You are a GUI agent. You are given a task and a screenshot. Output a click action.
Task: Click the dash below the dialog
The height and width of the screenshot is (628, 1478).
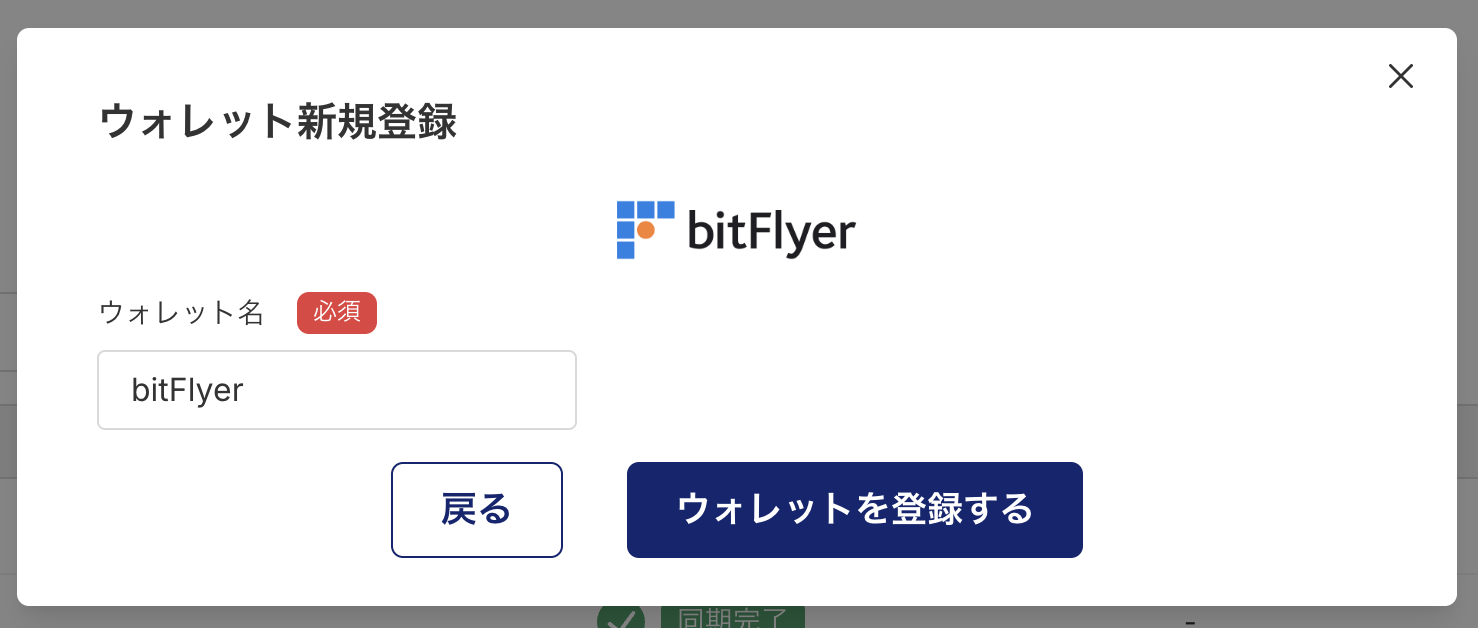(x=1190, y=622)
